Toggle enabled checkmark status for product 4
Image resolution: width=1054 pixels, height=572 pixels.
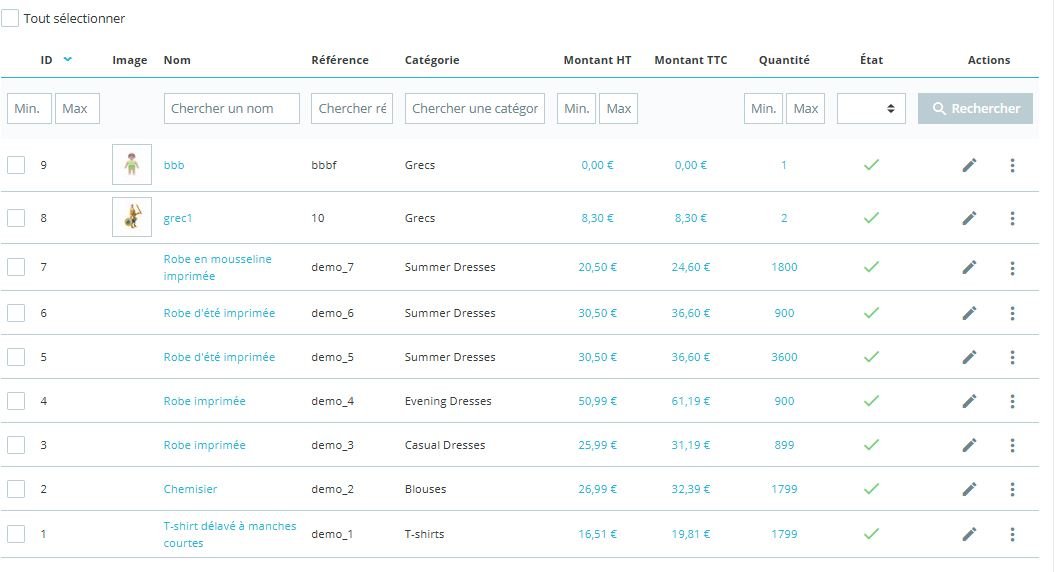point(871,401)
